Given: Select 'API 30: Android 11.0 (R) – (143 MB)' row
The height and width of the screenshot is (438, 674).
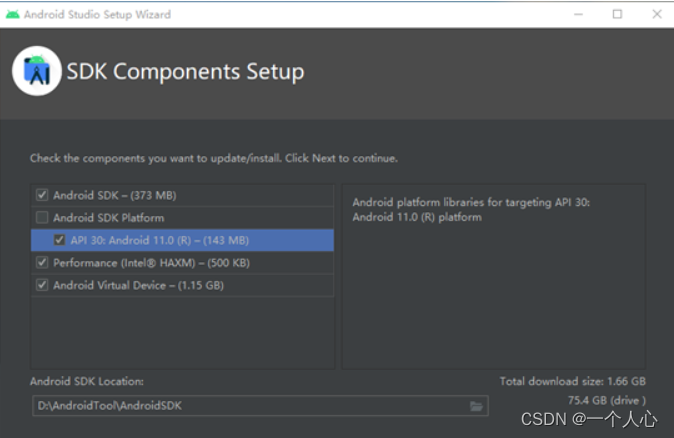Looking at the screenshot, I should 182,240.
